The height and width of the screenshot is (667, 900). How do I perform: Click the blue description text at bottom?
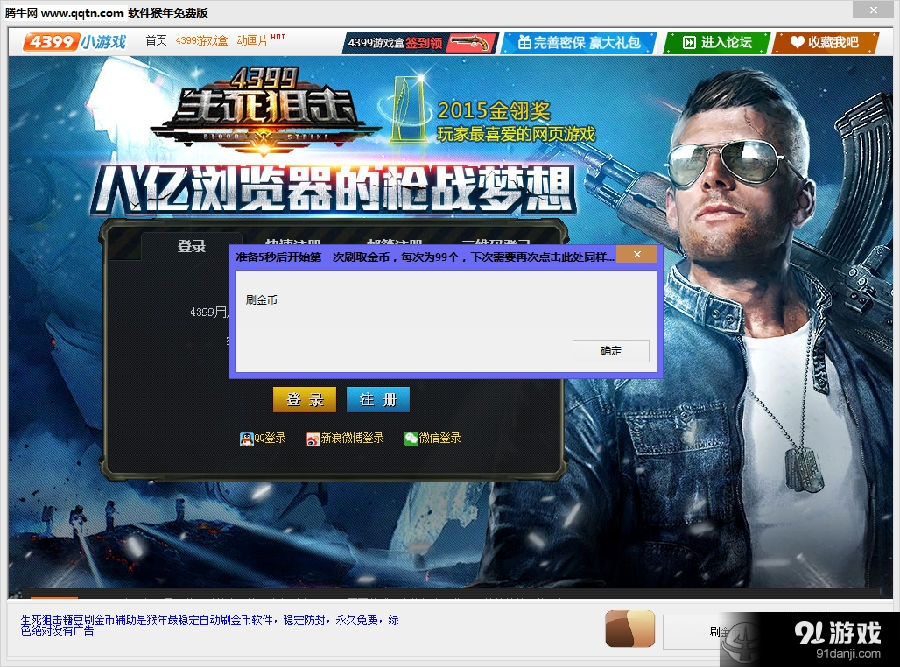pos(210,625)
